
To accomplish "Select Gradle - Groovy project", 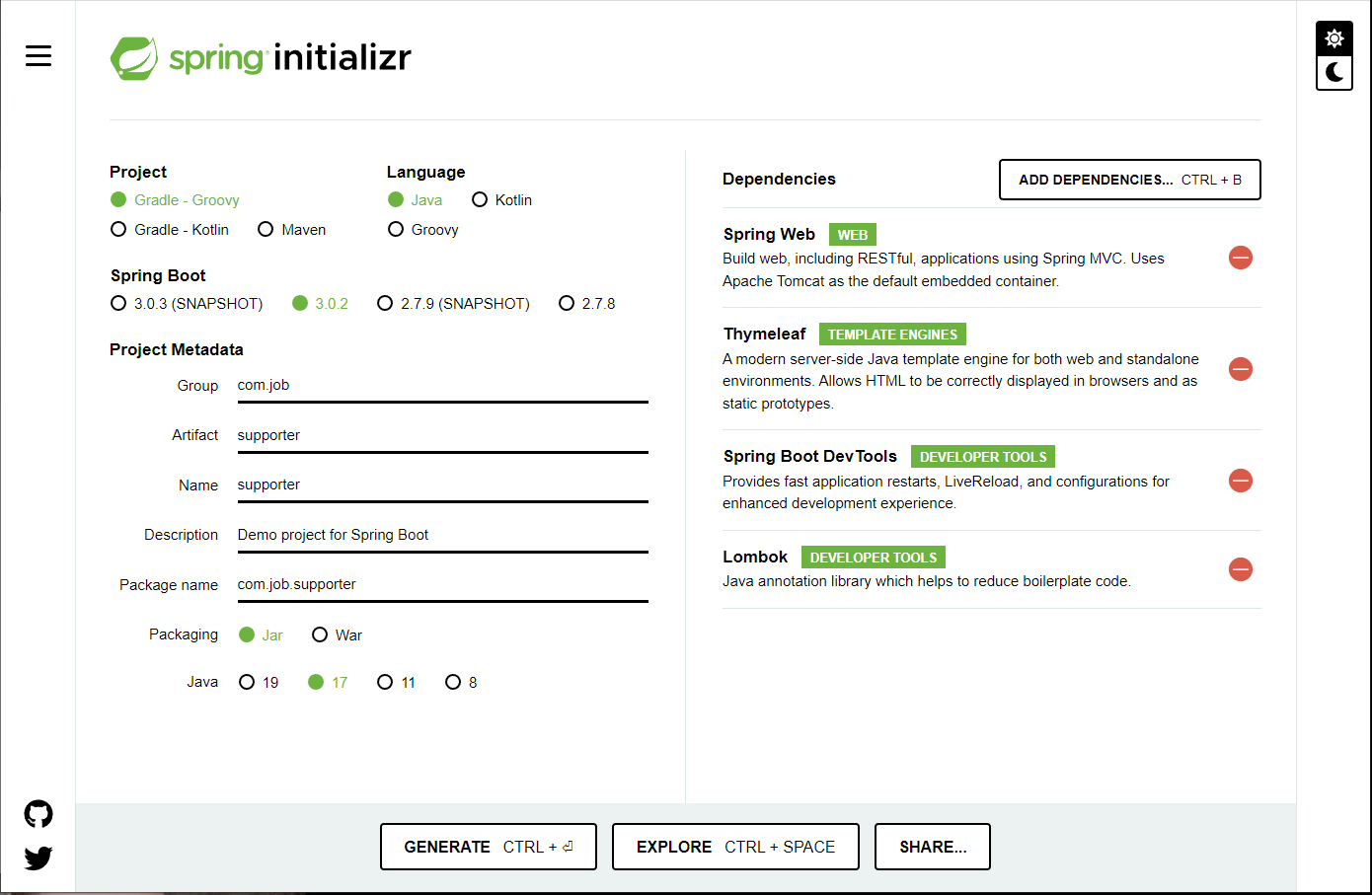I will point(175,200).
